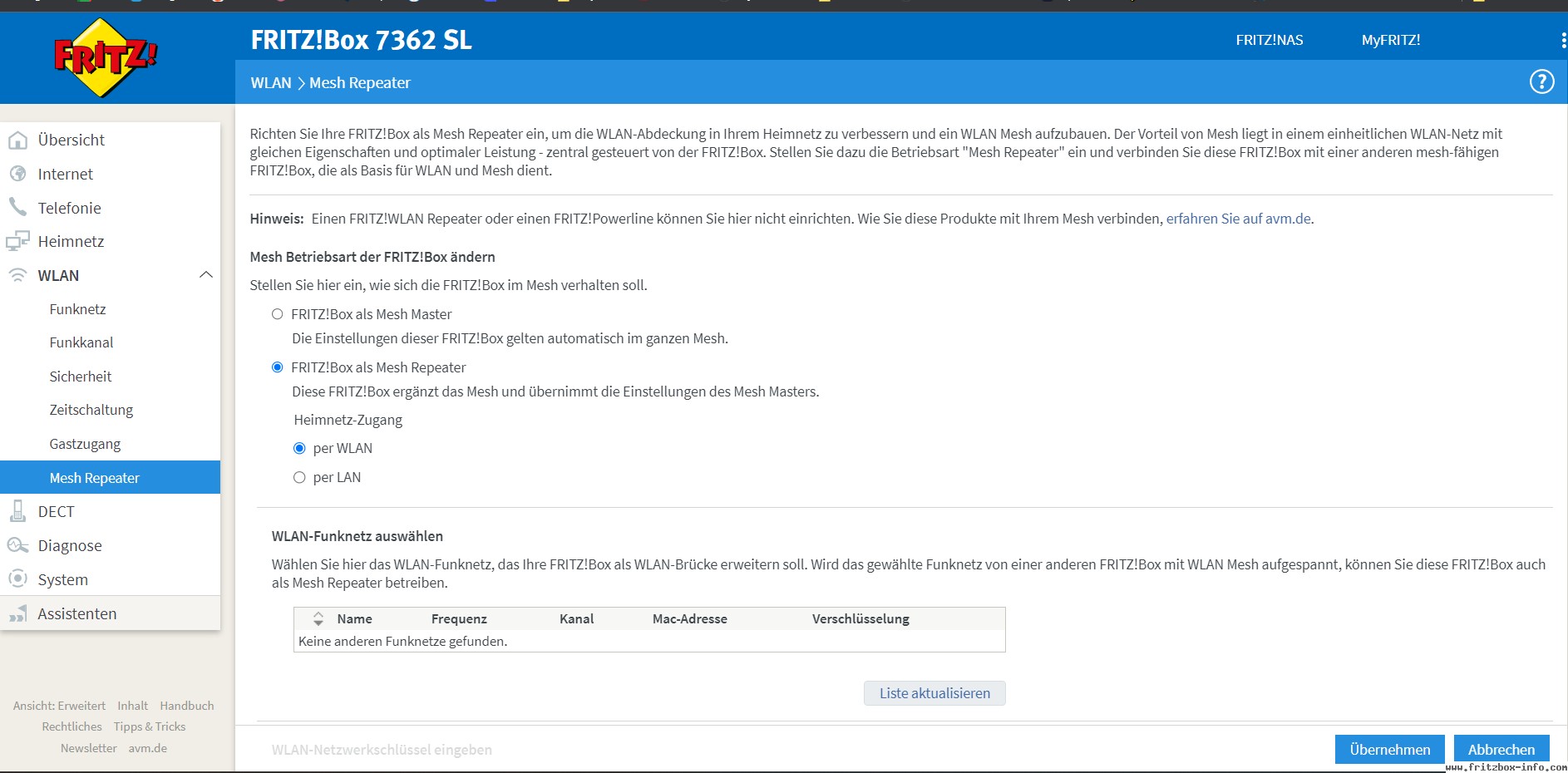
Task: Open Newsletter footer link
Action: tap(89, 748)
